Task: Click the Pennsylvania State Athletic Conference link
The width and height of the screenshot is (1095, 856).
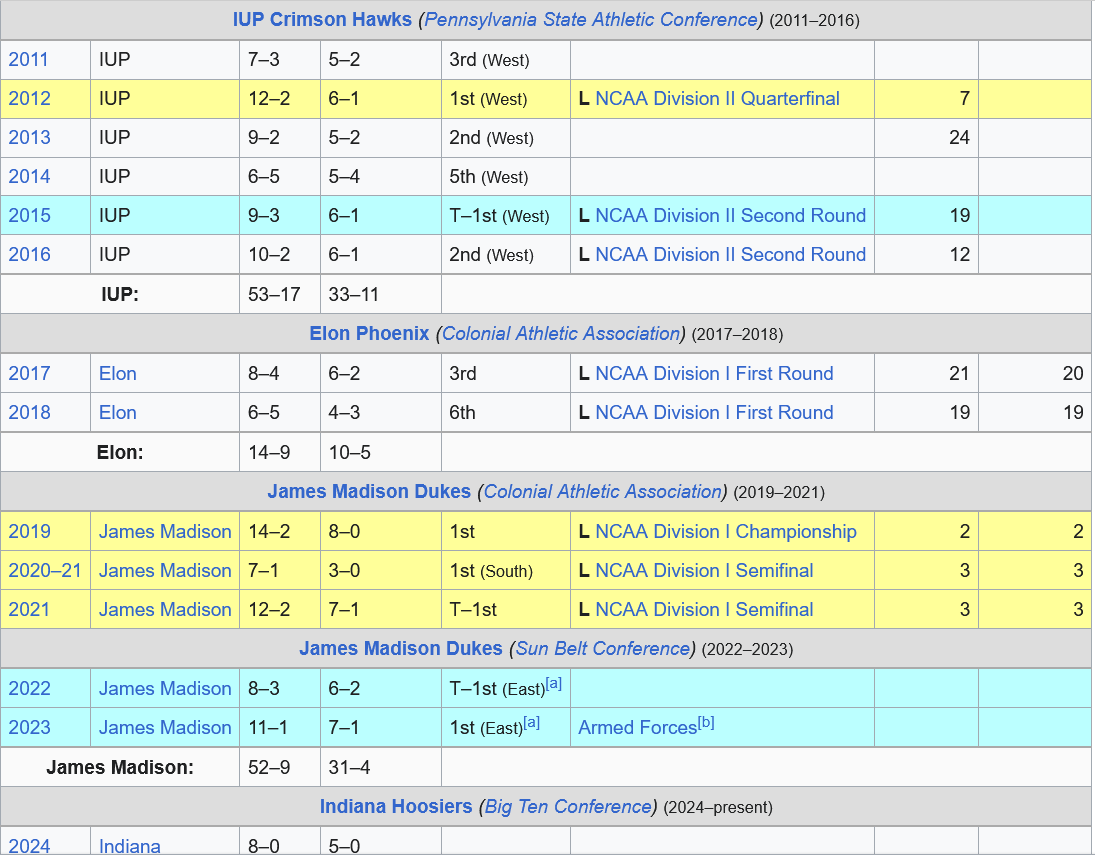Action: tap(591, 20)
